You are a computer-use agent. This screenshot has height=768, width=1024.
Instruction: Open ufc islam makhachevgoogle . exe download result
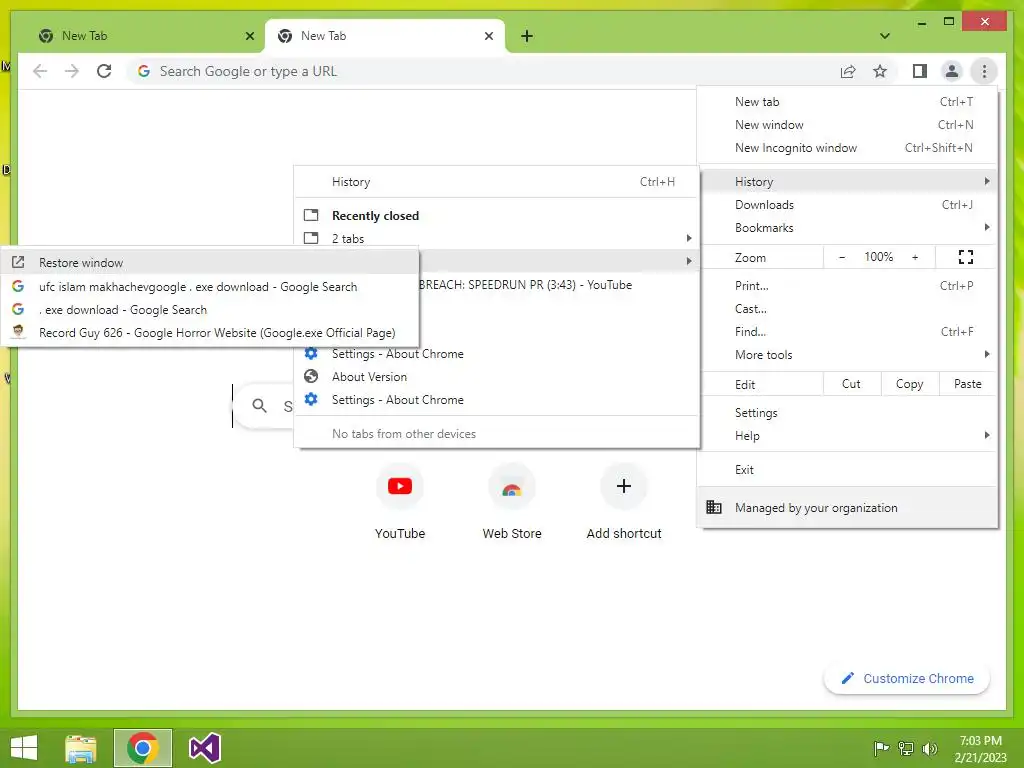[x=209, y=287]
